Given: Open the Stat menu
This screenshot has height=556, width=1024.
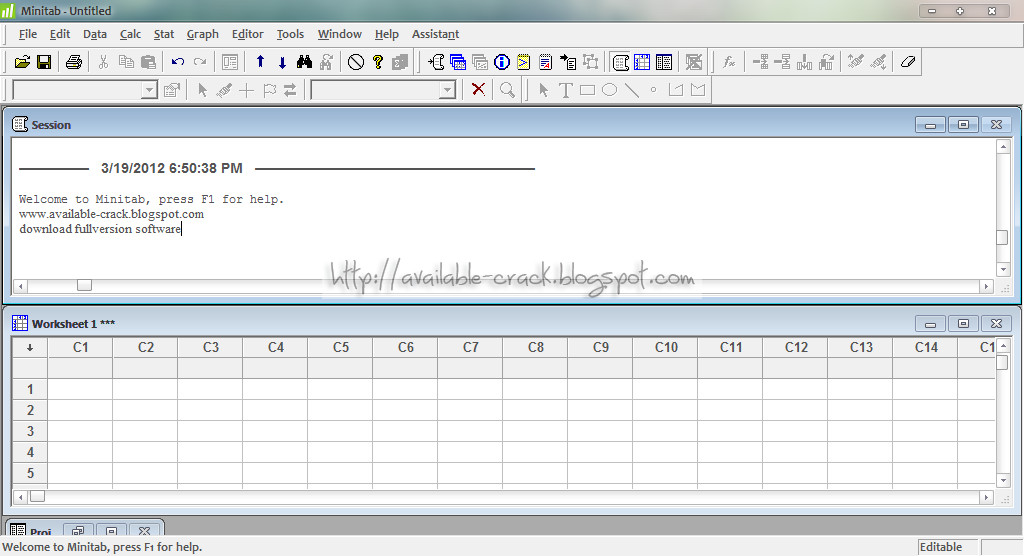Looking at the screenshot, I should point(164,34).
